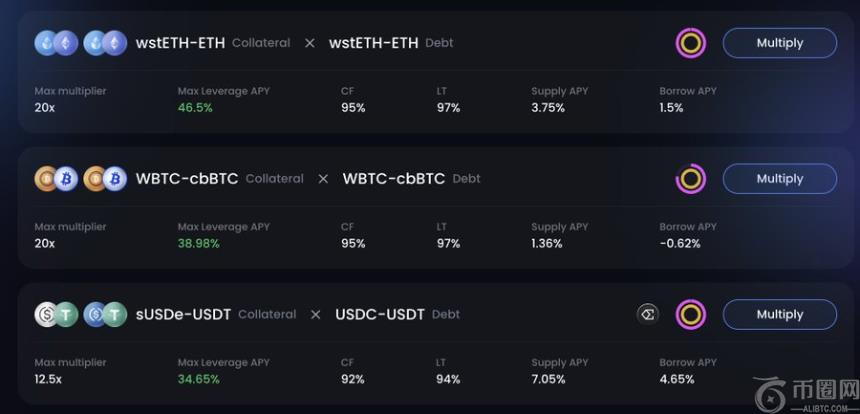
Task: Click the 12.5x Max multiplier value
Action: click(x=49, y=379)
